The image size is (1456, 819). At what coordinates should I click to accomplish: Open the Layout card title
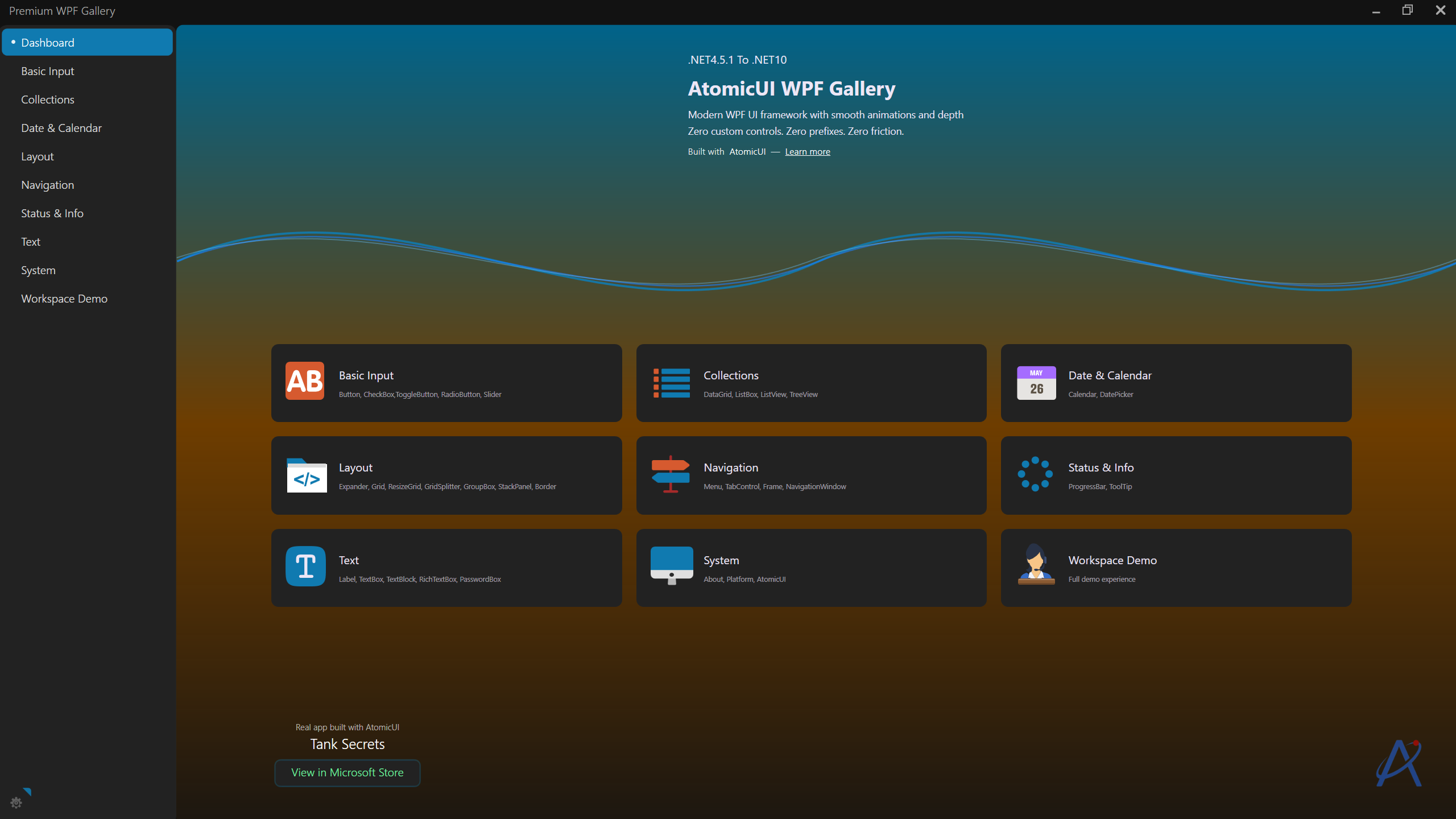(x=355, y=468)
